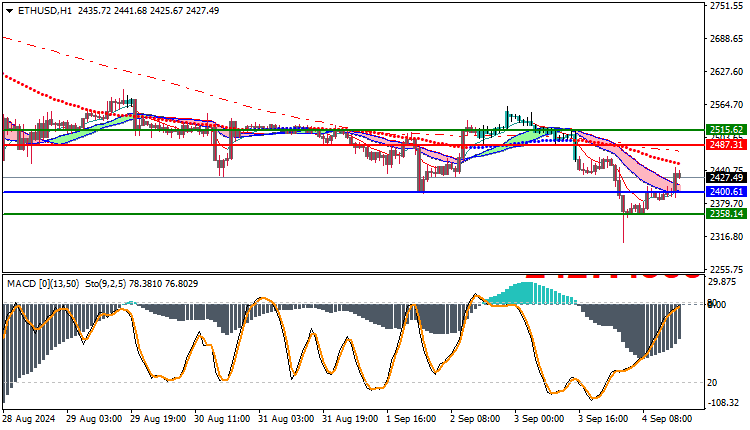Select the 2379.70 price scale value
This screenshot has height=430, width=750.
click(x=727, y=203)
